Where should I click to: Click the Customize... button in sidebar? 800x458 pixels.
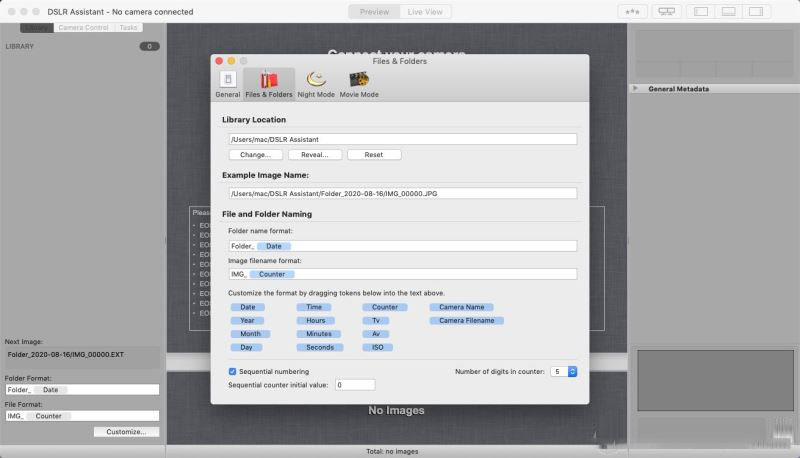pyautogui.click(x=126, y=431)
